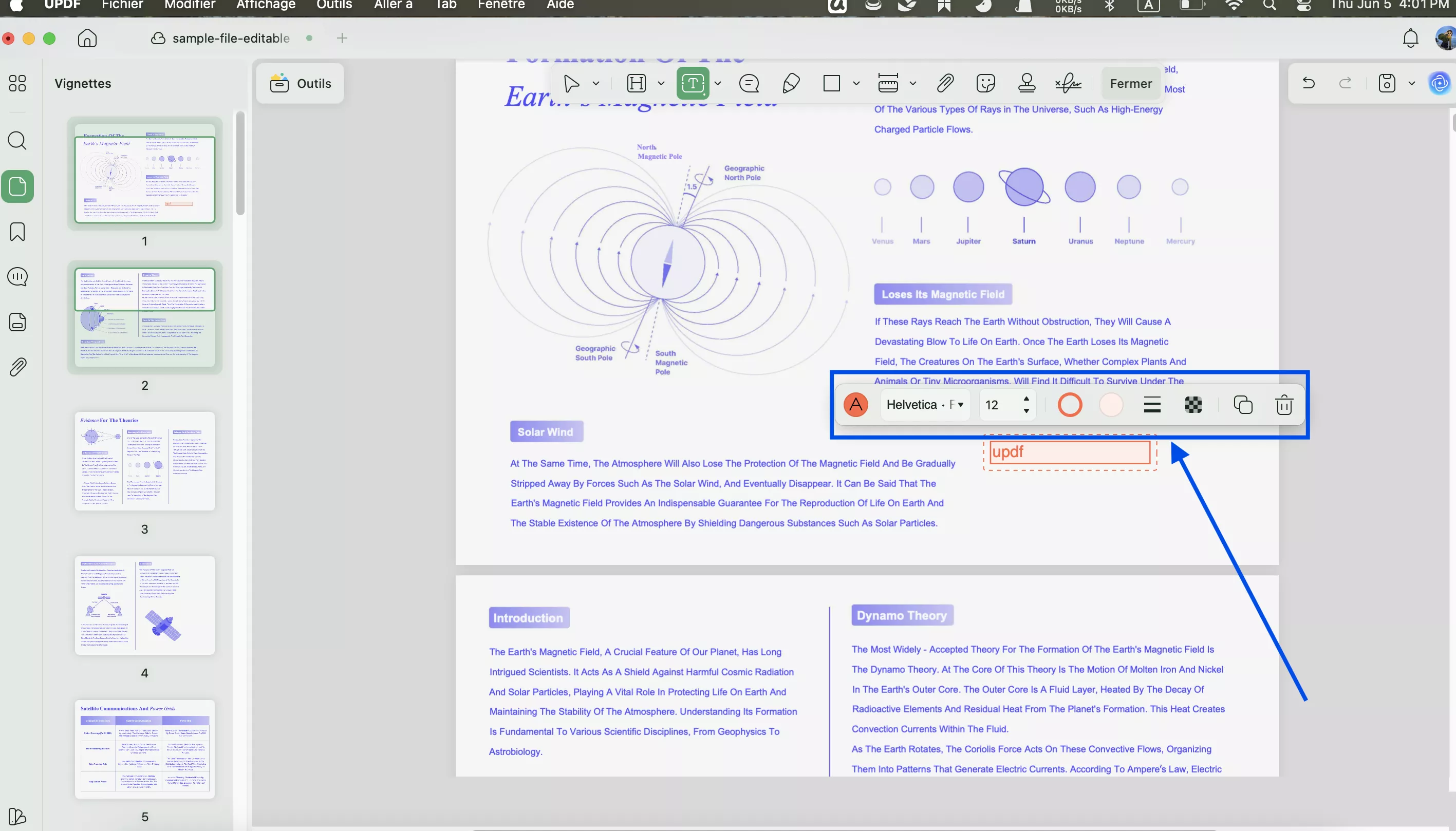Open the search panel in the sidebar
The width and height of the screenshot is (1456, 831).
17,140
